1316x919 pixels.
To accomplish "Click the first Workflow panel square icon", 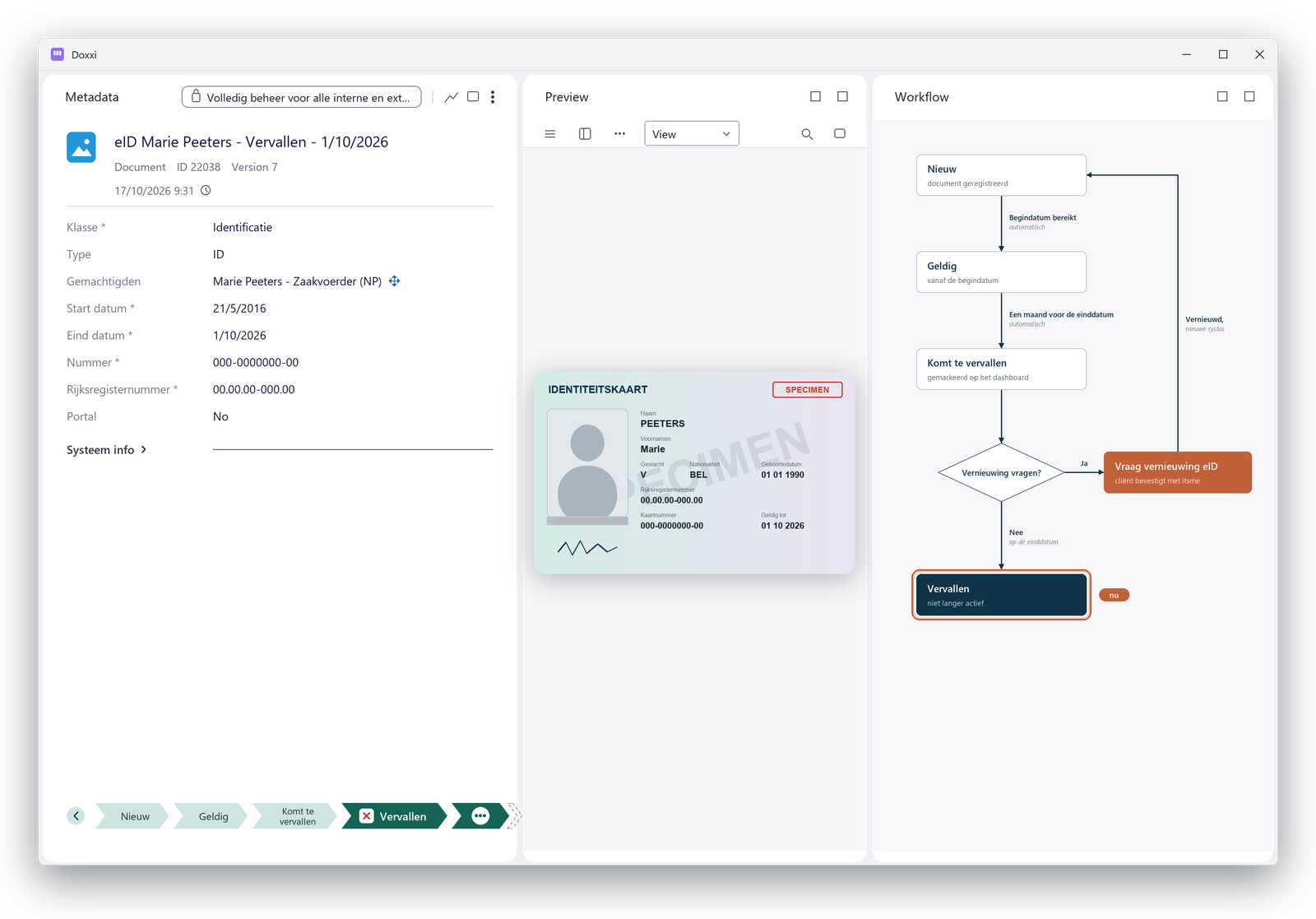I will [1222, 97].
